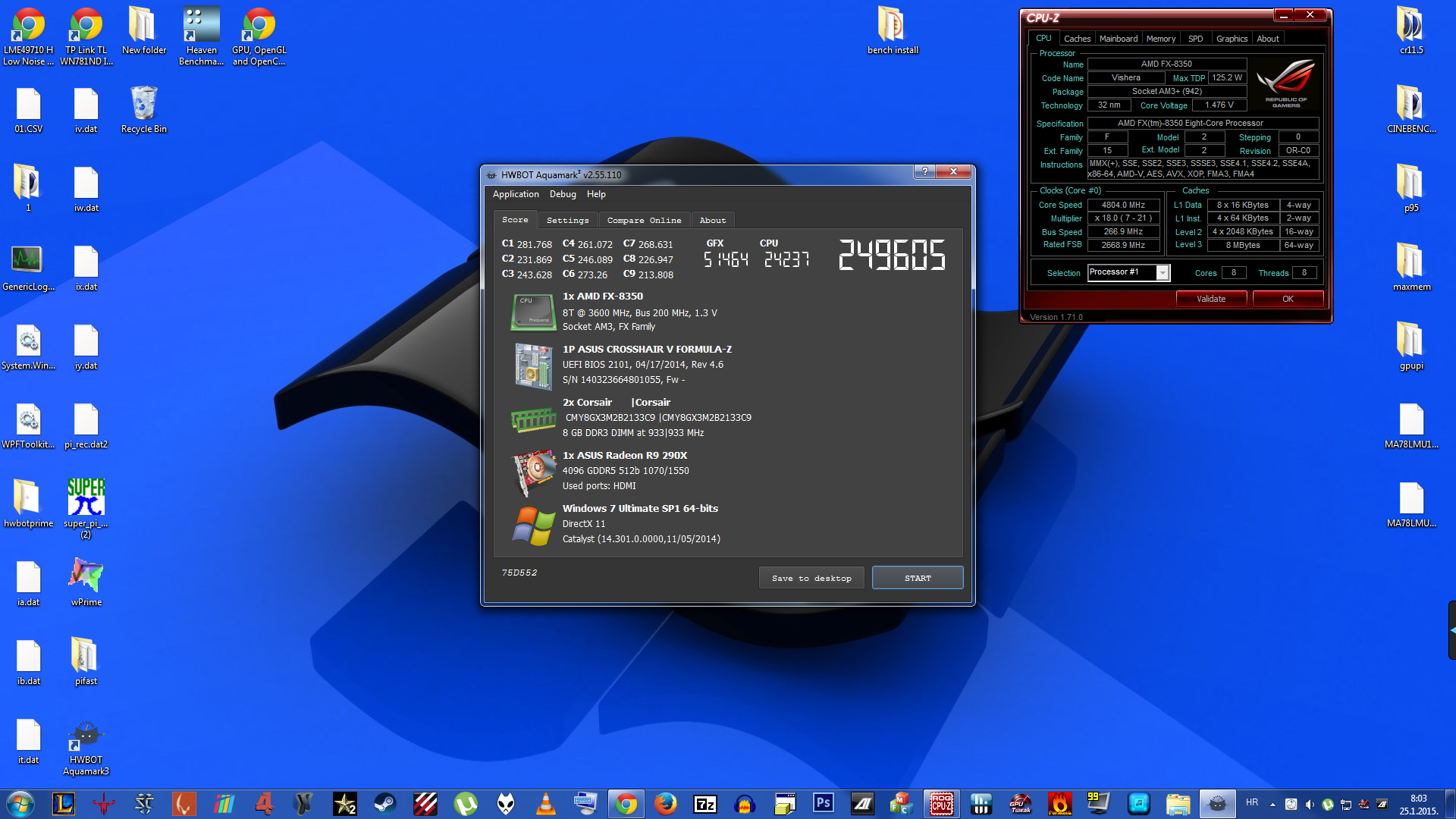This screenshot has width=1456, height=819.
Task: Select the New folder desktop icon
Action: click(x=144, y=31)
